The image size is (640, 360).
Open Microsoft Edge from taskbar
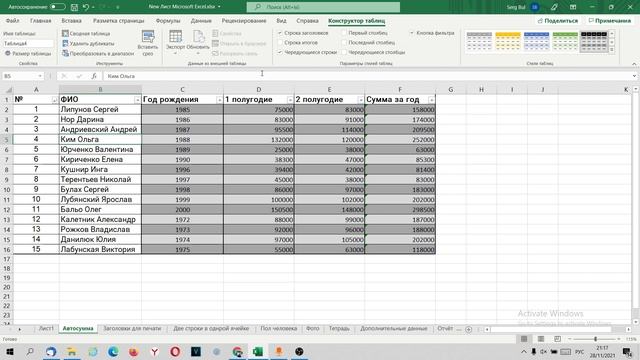113,351
